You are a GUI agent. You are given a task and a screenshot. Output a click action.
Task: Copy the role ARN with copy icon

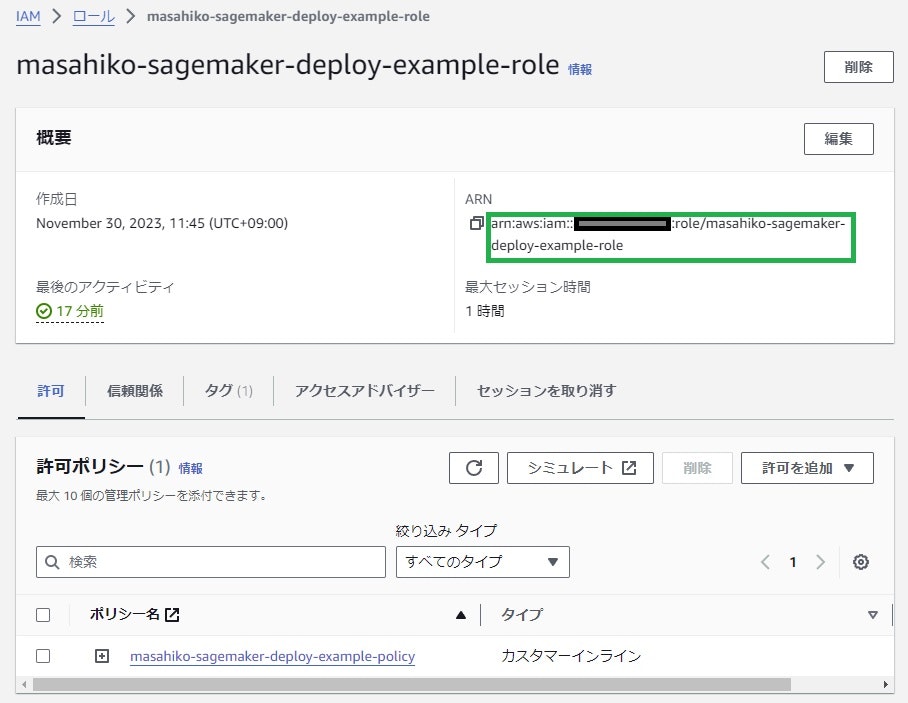pos(476,223)
